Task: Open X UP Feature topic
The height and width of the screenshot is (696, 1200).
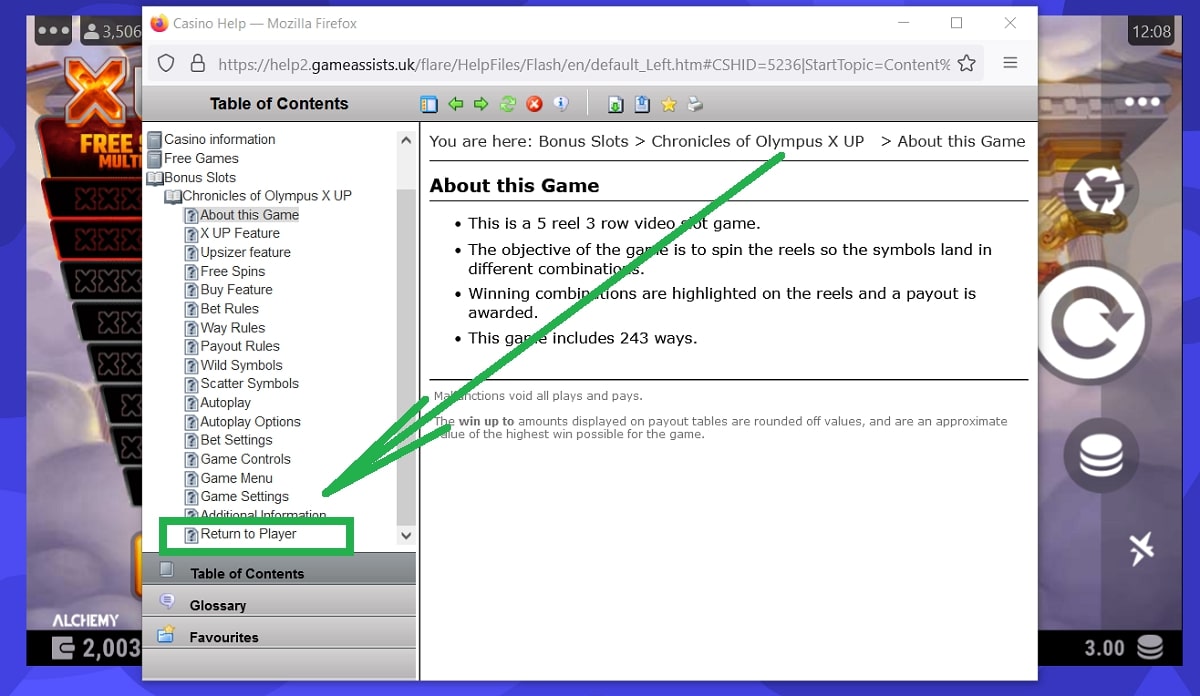Action: click(x=232, y=233)
